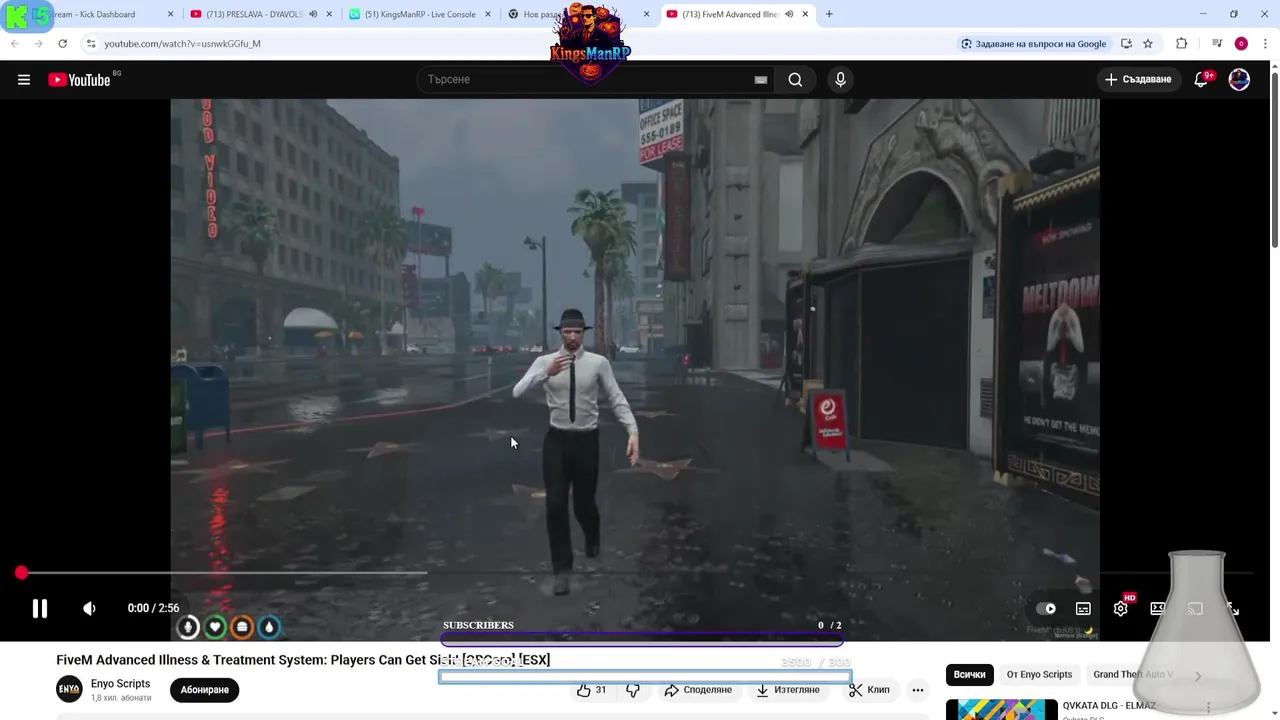Open the media control button in toolbar
The width and height of the screenshot is (1280, 720).
tap(1217, 44)
